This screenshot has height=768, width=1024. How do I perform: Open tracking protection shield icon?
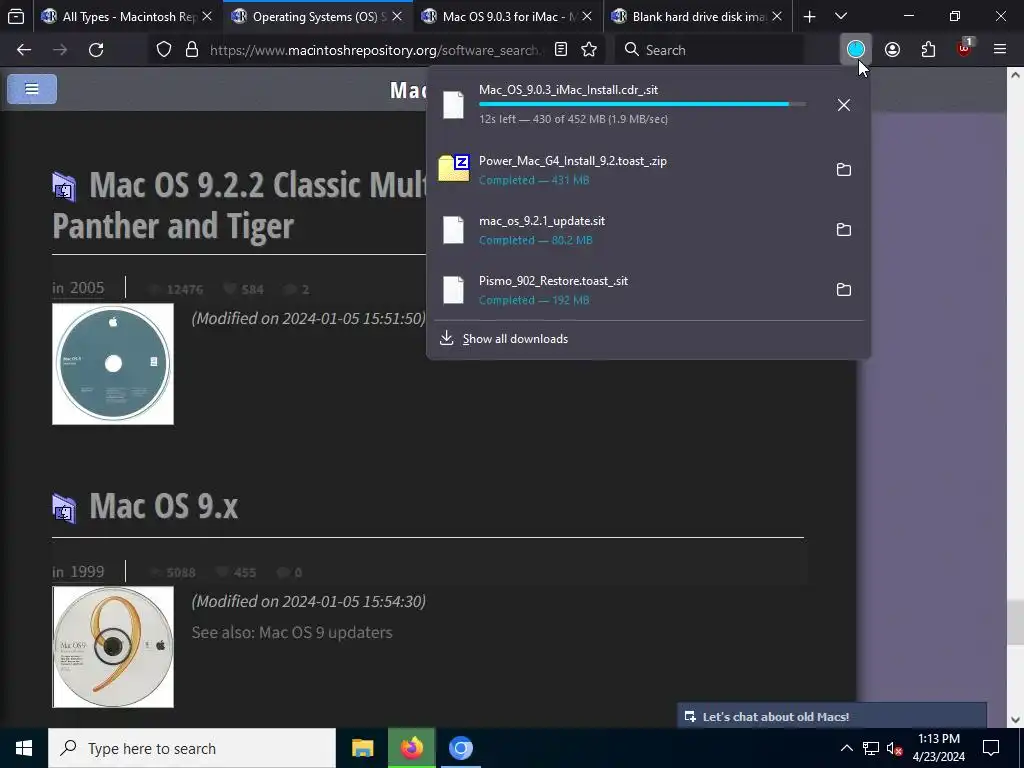(x=164, y=50)
